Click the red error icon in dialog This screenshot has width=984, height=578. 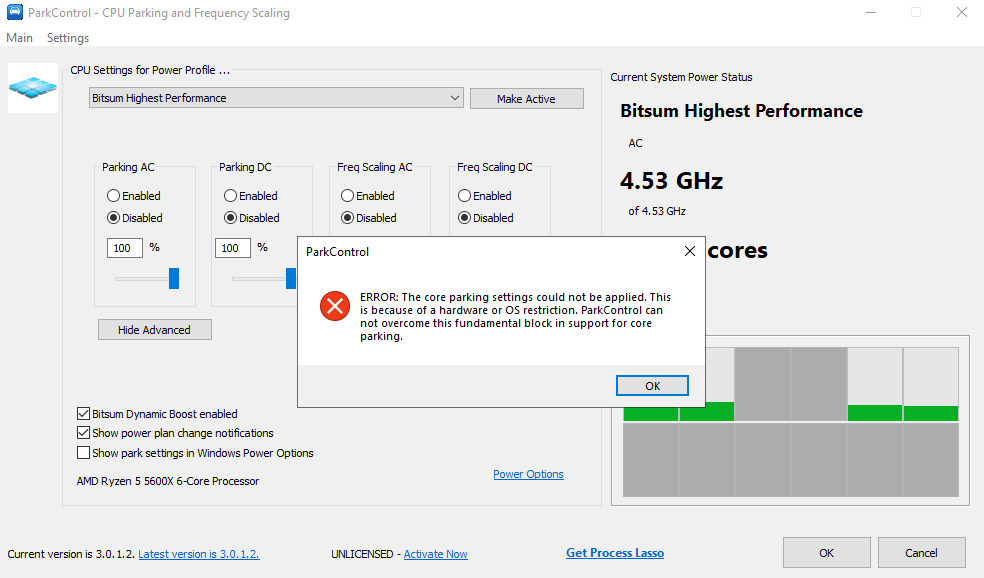click(335, 306)
